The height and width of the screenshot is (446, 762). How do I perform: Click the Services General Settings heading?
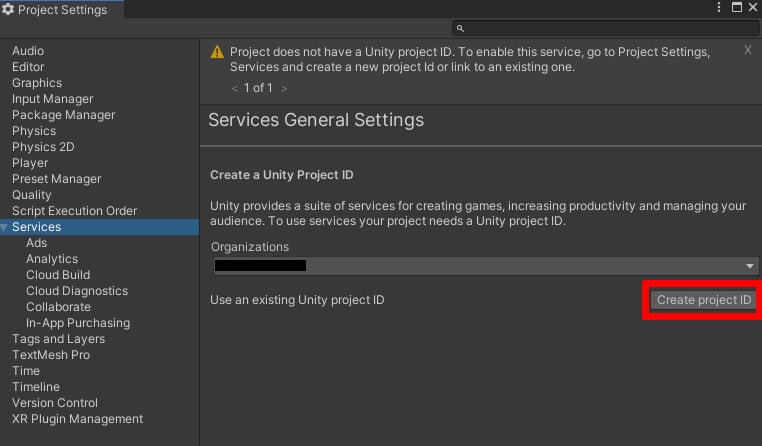click(x=316, y=120)
